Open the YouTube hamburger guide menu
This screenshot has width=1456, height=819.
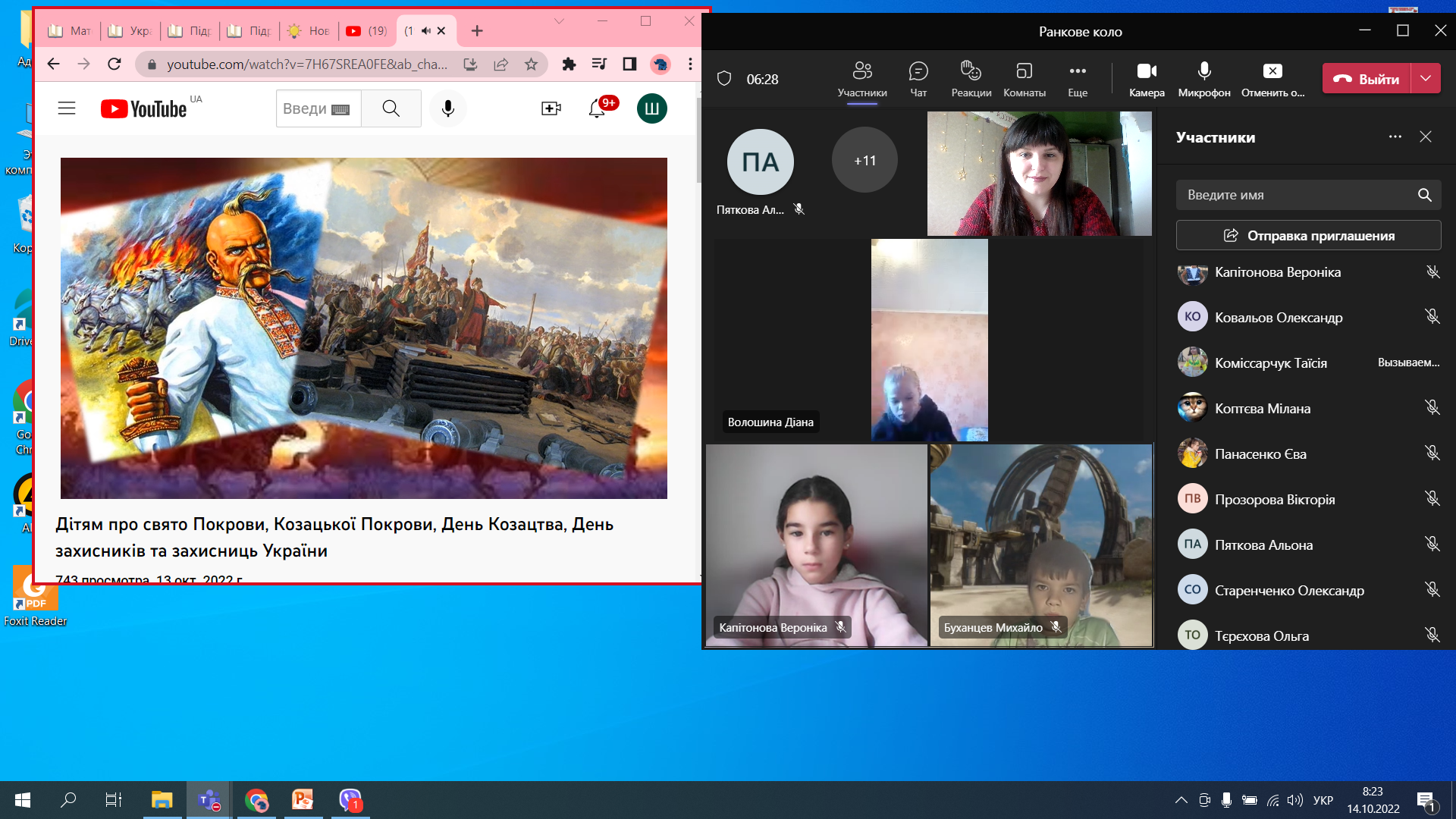[67, 108]
